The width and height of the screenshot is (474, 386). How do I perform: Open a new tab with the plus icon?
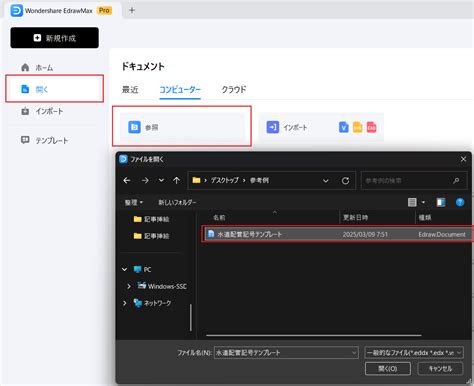coord(132,10)
